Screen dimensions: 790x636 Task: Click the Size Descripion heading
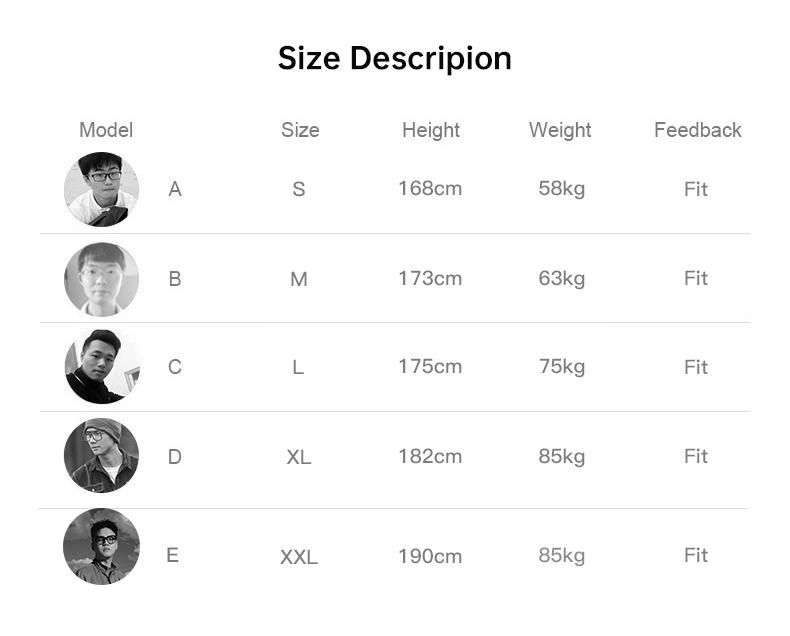tap(394, 58)
